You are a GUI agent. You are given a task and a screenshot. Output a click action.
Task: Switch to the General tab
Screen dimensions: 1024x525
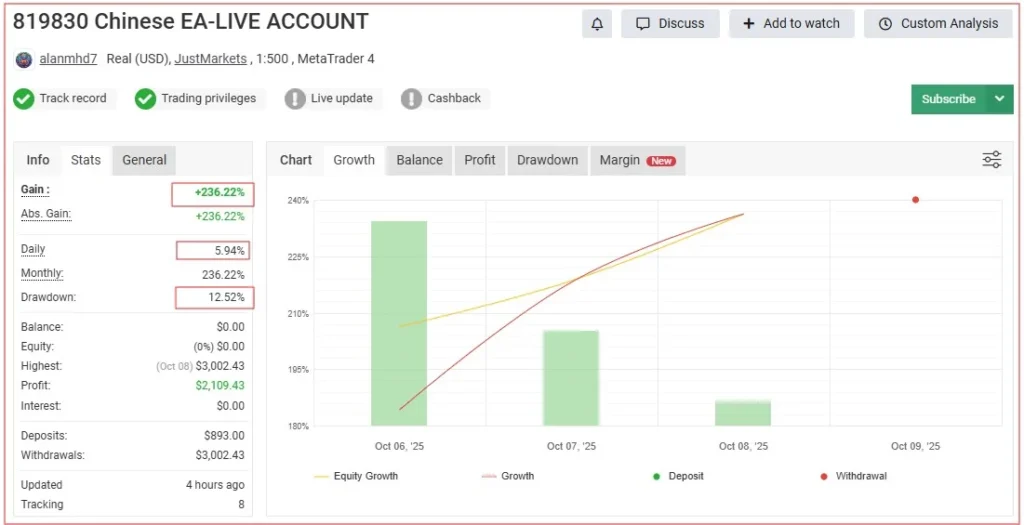[x=144, y=160]
